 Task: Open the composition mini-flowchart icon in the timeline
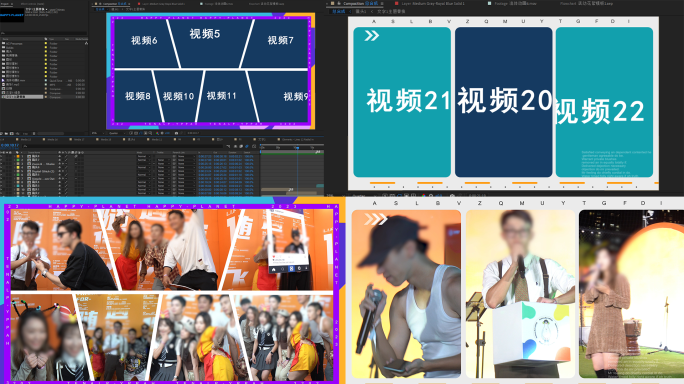click(x=228, y=146)
